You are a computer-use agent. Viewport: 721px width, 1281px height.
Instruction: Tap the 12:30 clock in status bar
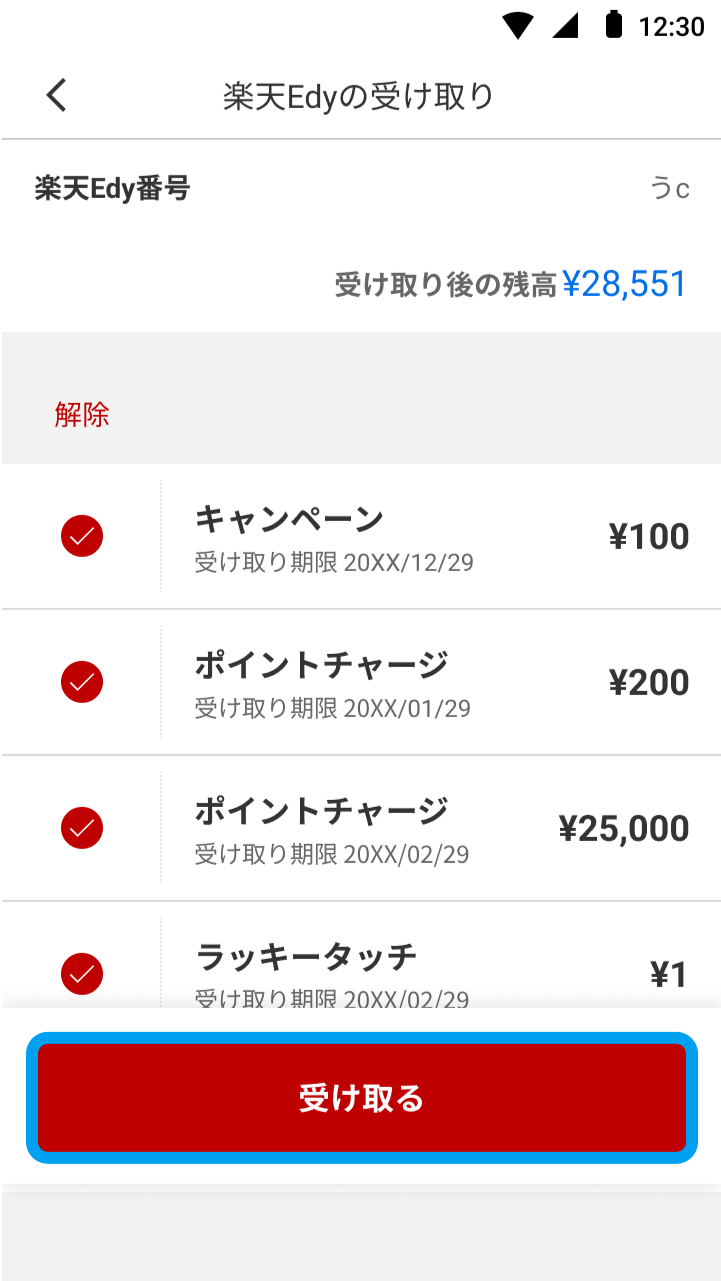(x=671, y=27)
